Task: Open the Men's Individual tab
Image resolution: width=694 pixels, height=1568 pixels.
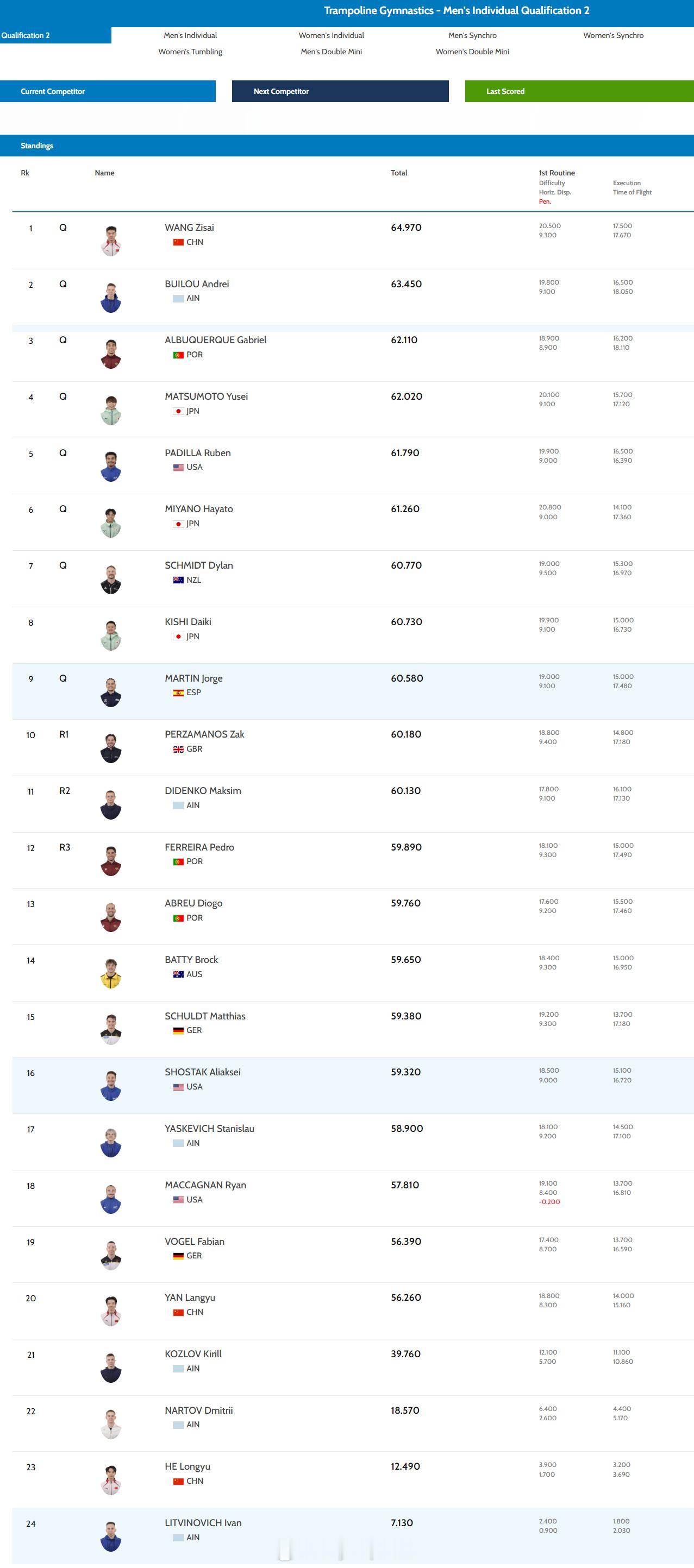Action: click(x=190, y=35)
